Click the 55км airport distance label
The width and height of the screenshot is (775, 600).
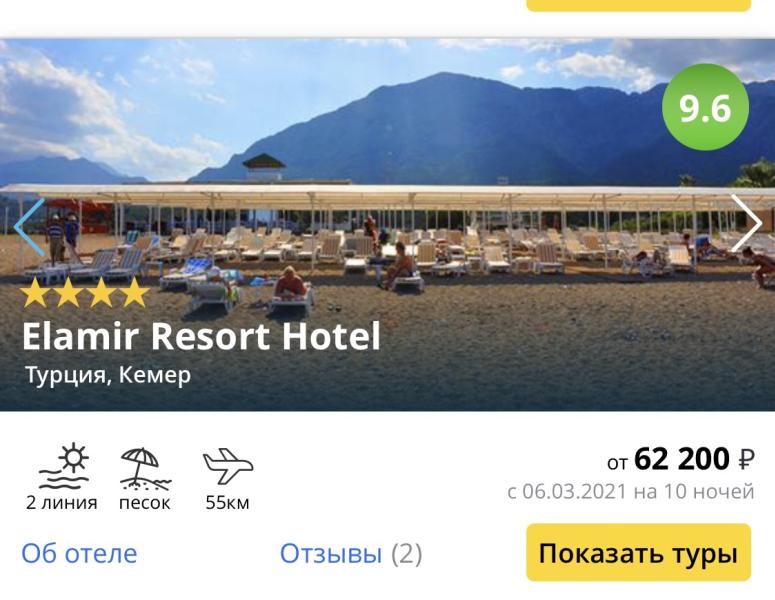[x=227, y=503]
